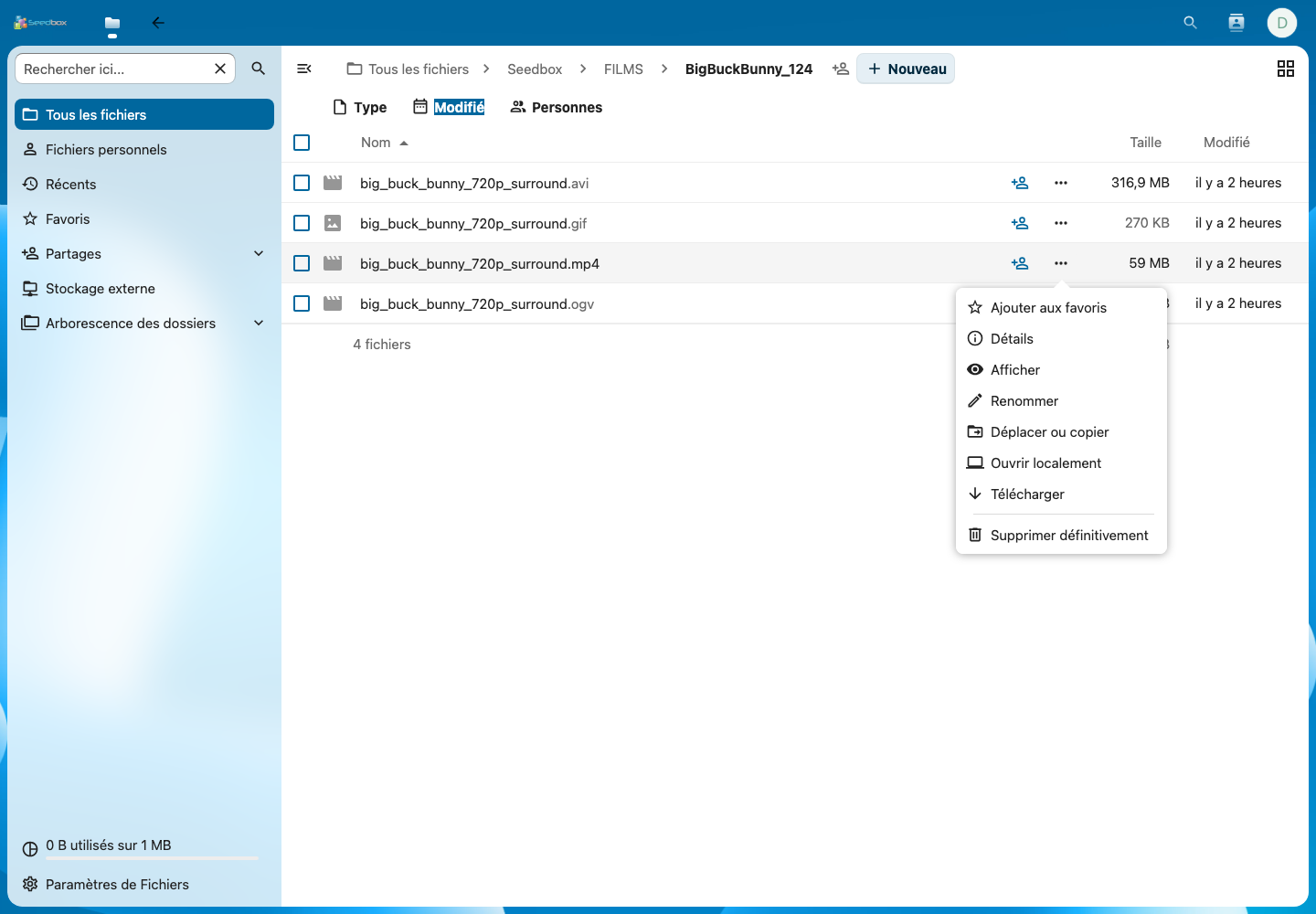This screenshot has width=1316, height=914.
Task: Click the share icon beside BigBuckBunny_124
Action: pyautogui.click(x=841, y=69)
